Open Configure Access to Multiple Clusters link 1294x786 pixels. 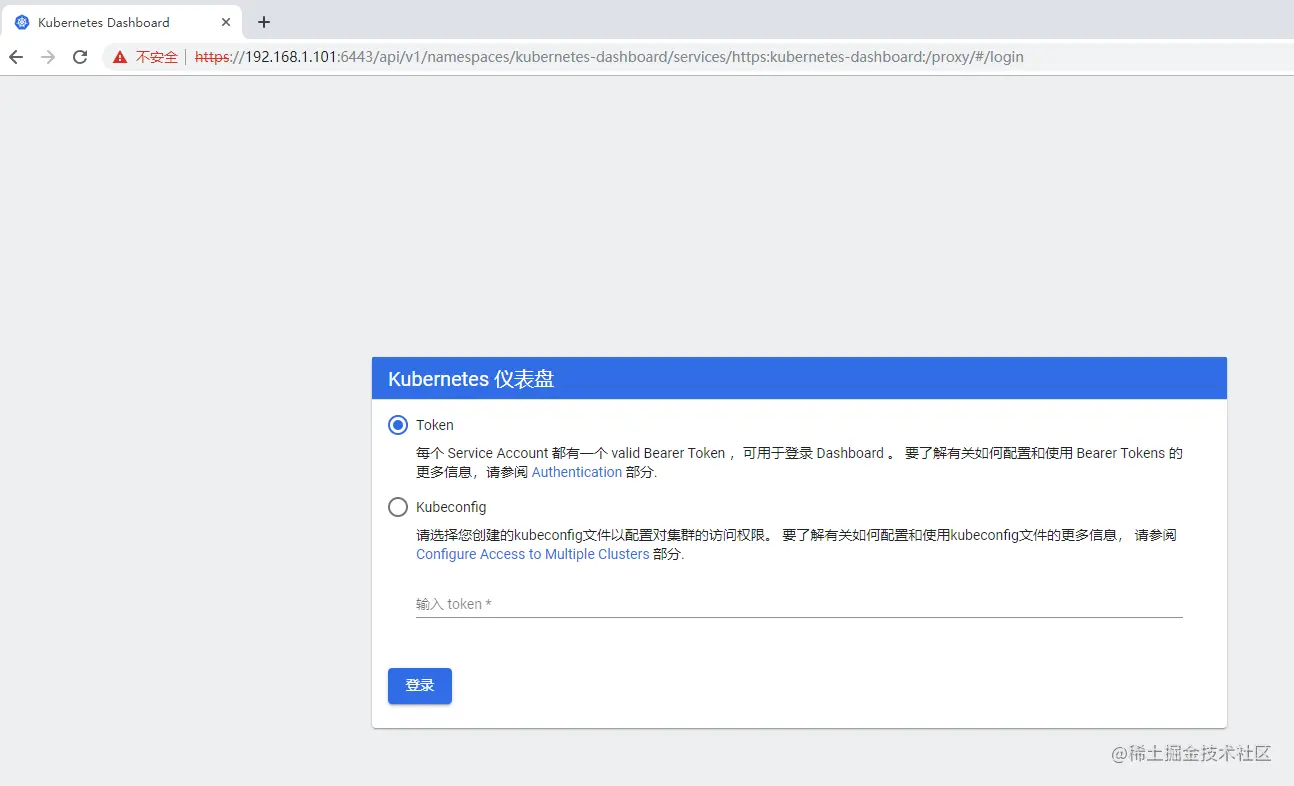533,554
